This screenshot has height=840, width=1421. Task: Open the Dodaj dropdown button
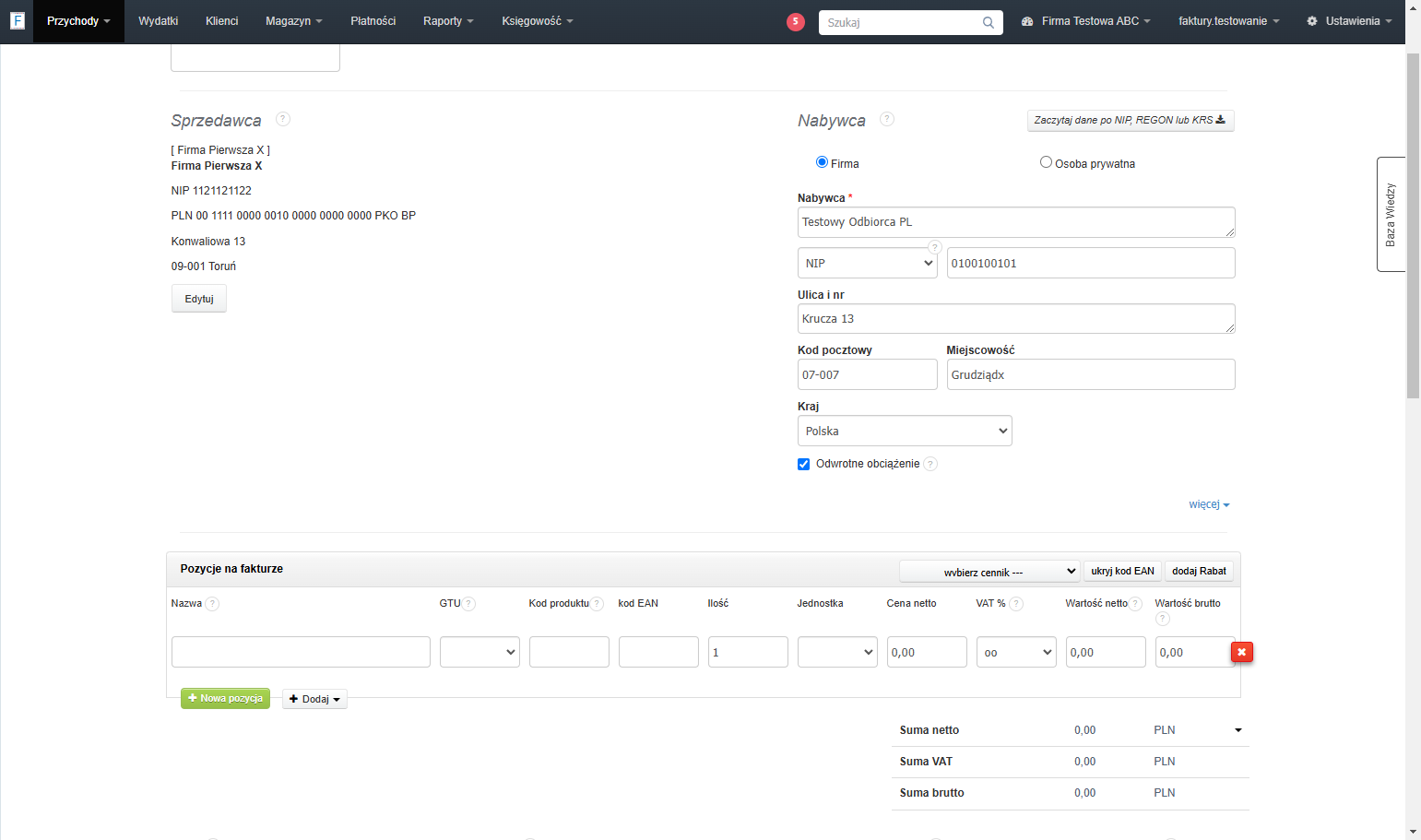314,699
